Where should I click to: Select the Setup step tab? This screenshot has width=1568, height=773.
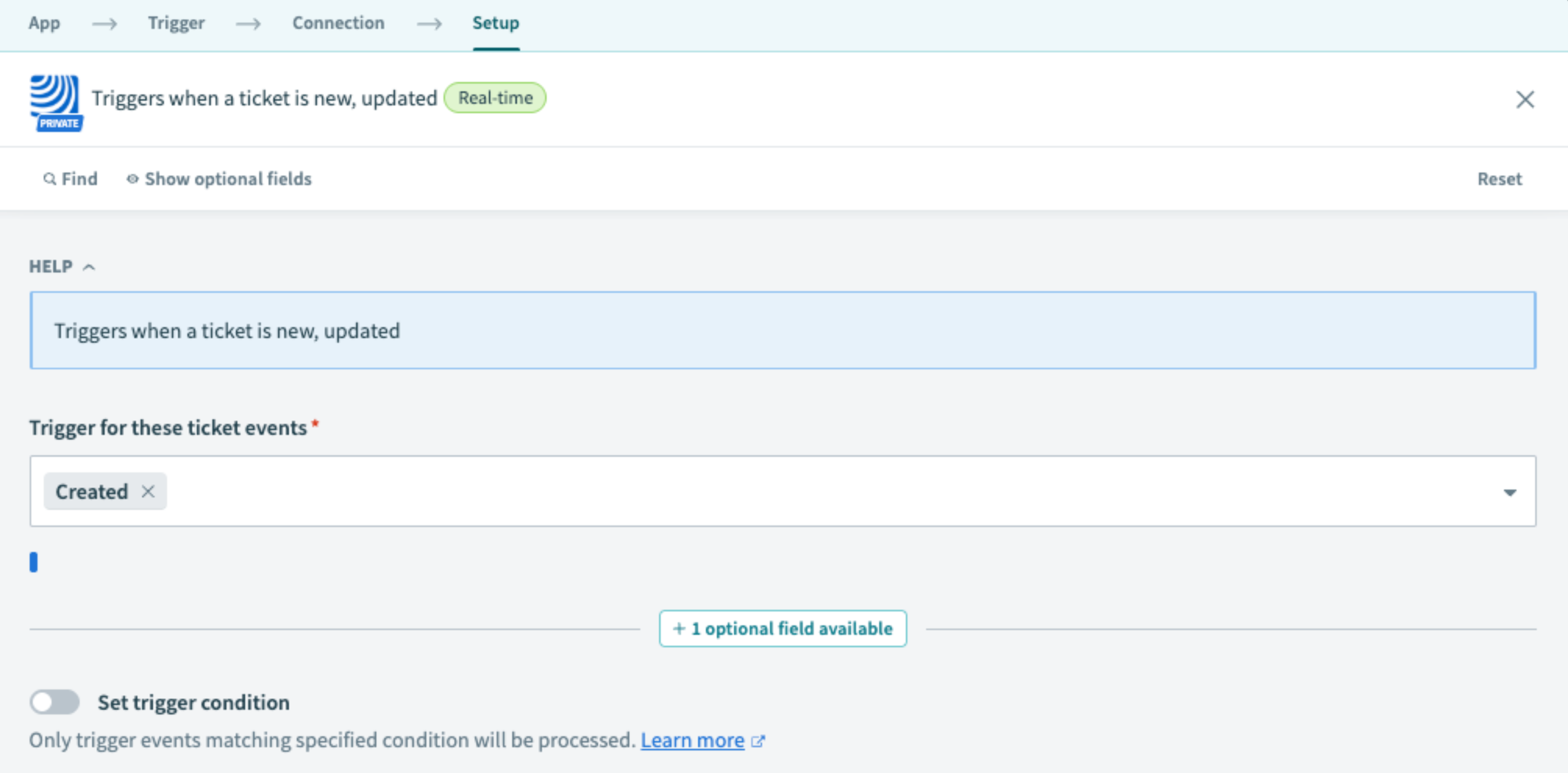496,23
